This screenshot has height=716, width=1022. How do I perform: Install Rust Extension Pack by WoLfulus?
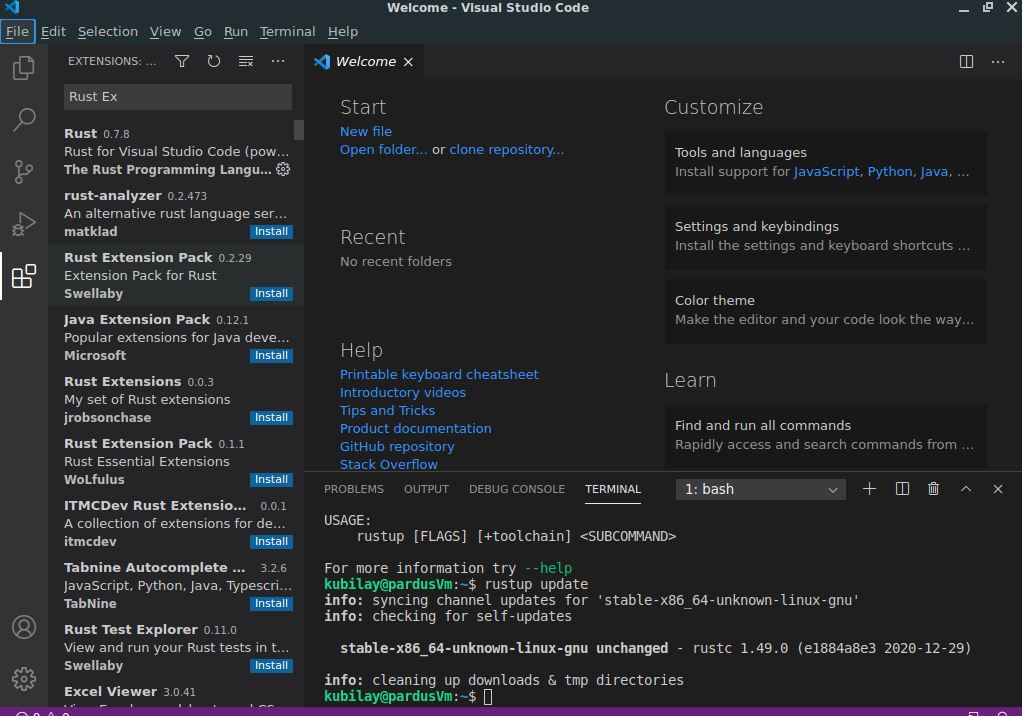(271, 480)
